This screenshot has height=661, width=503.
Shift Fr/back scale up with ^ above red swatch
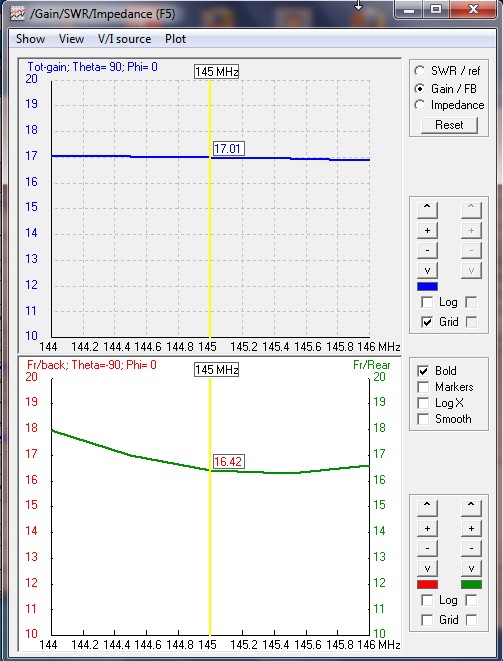[427, 508]
